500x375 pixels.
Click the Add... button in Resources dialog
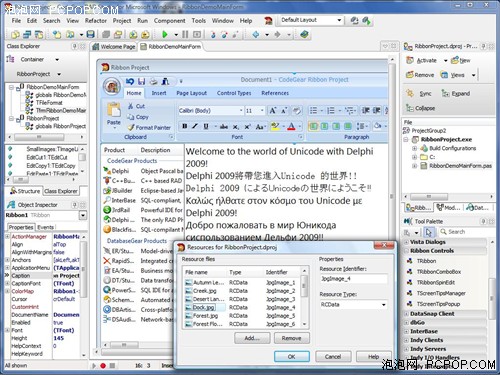pos(252,338)
